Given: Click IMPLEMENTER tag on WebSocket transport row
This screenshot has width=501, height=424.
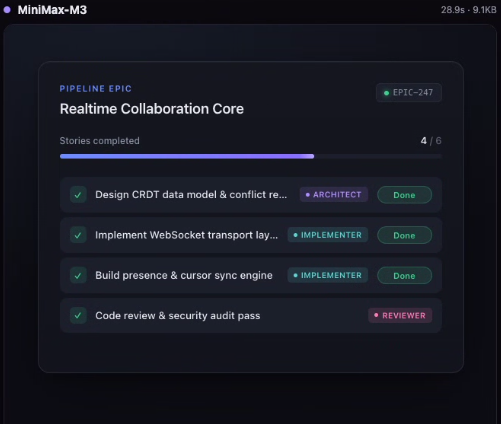Looking at the screenshot, I should [328, 235].
